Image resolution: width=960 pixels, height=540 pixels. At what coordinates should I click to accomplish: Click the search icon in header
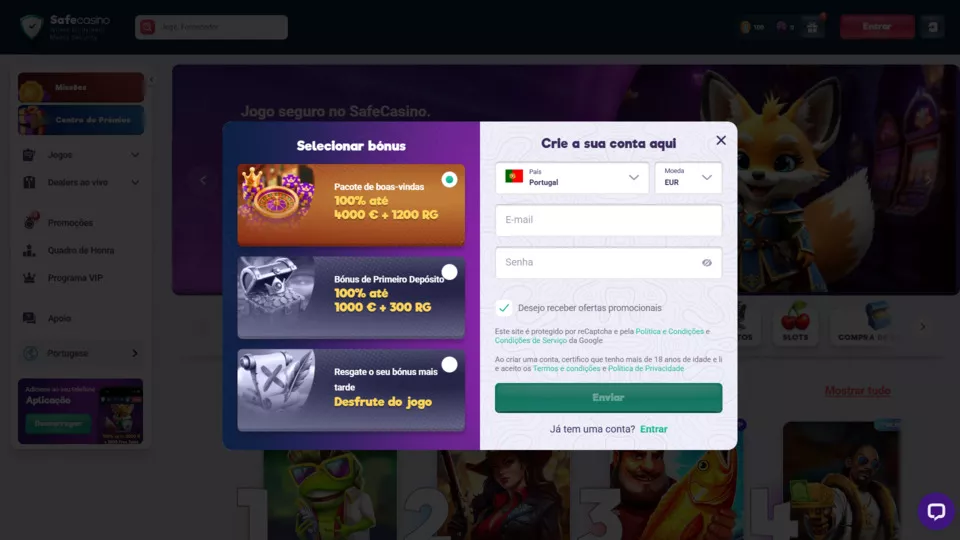click(147, 27)
